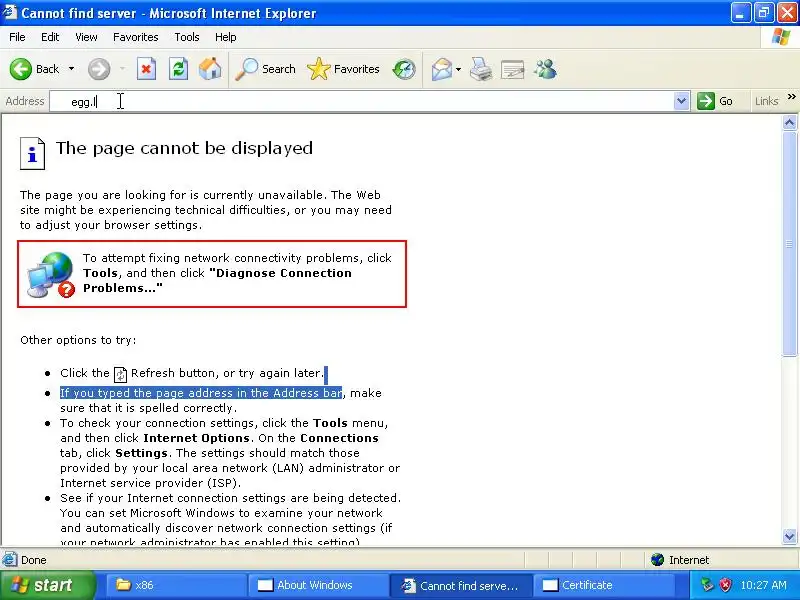Switch to Certificate taskbar window
Viewport: 800px width, 600px height.
point(602,585)
